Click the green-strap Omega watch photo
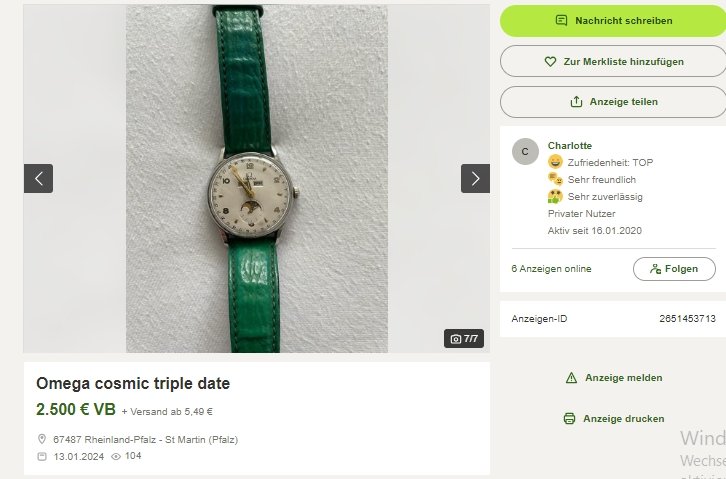 pos(257,179)
